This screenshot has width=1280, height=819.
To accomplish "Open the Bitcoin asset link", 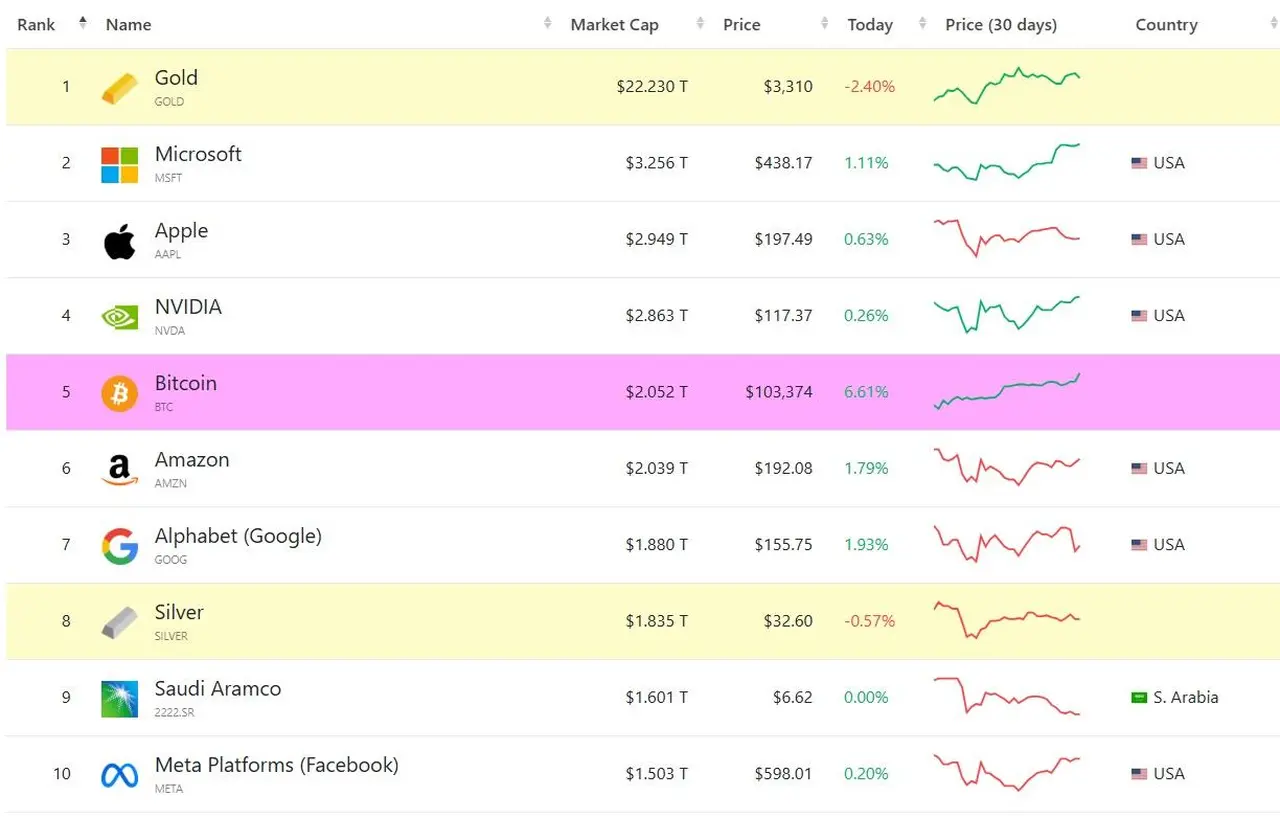I will 185,383.
